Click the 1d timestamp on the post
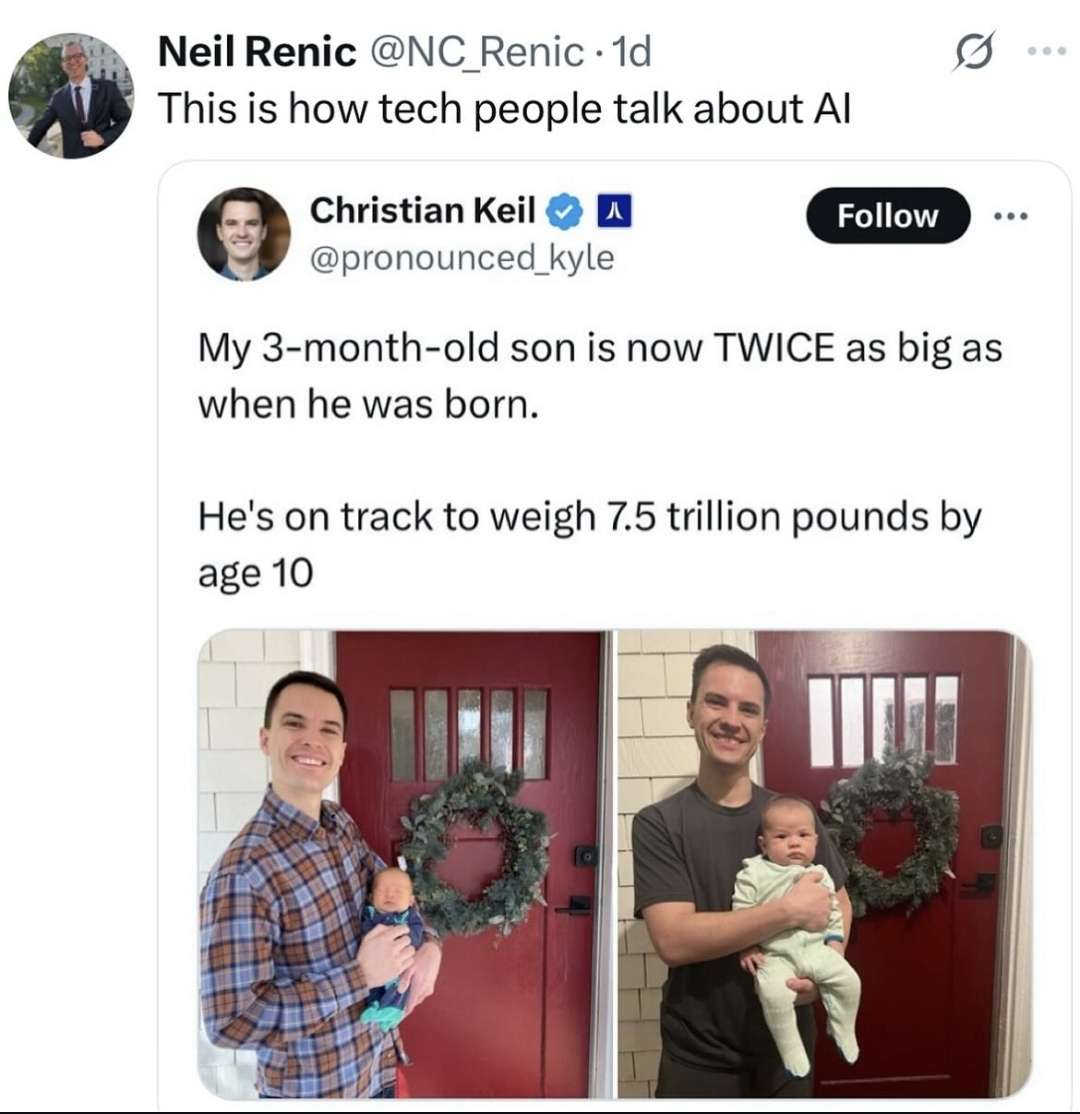 coord(630,53)
